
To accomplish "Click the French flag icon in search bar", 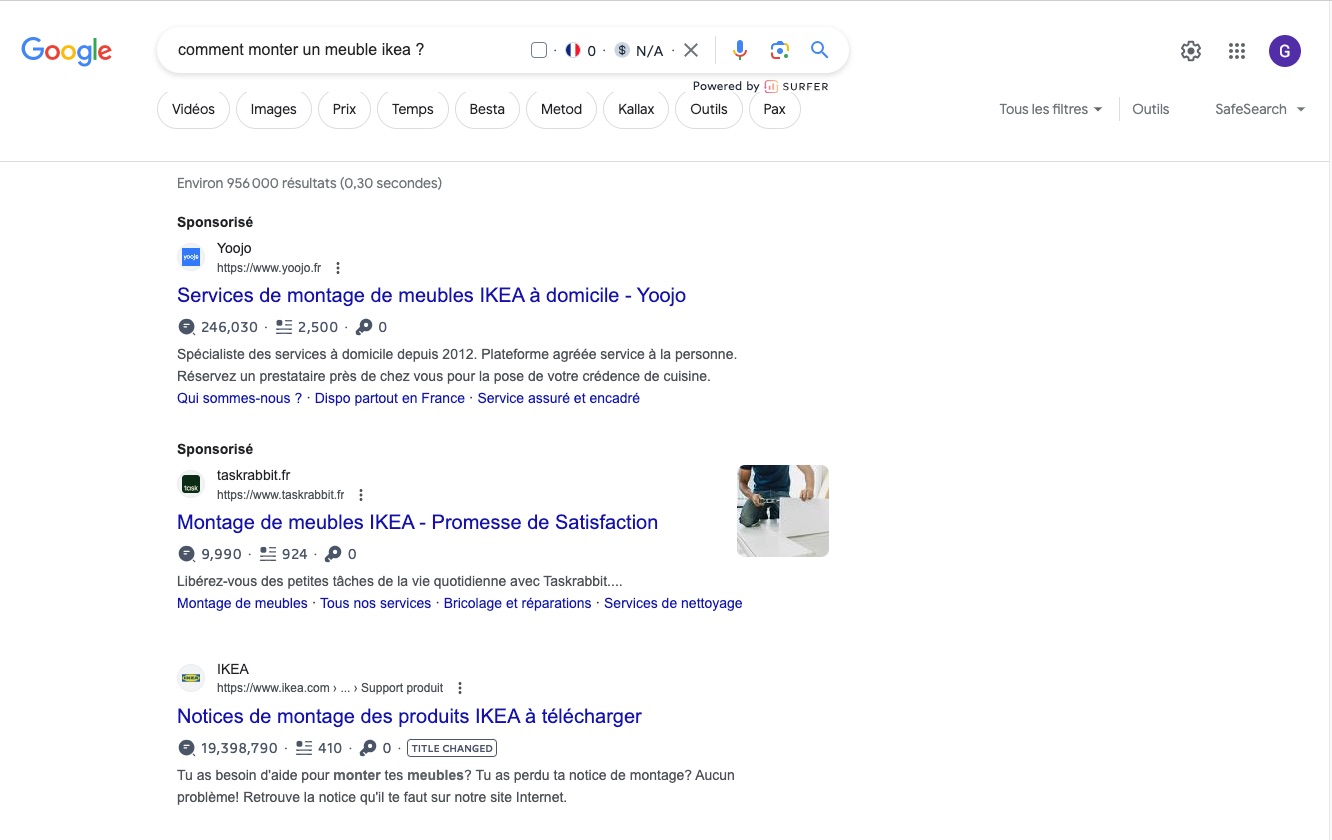I will [x=573, y=50].
